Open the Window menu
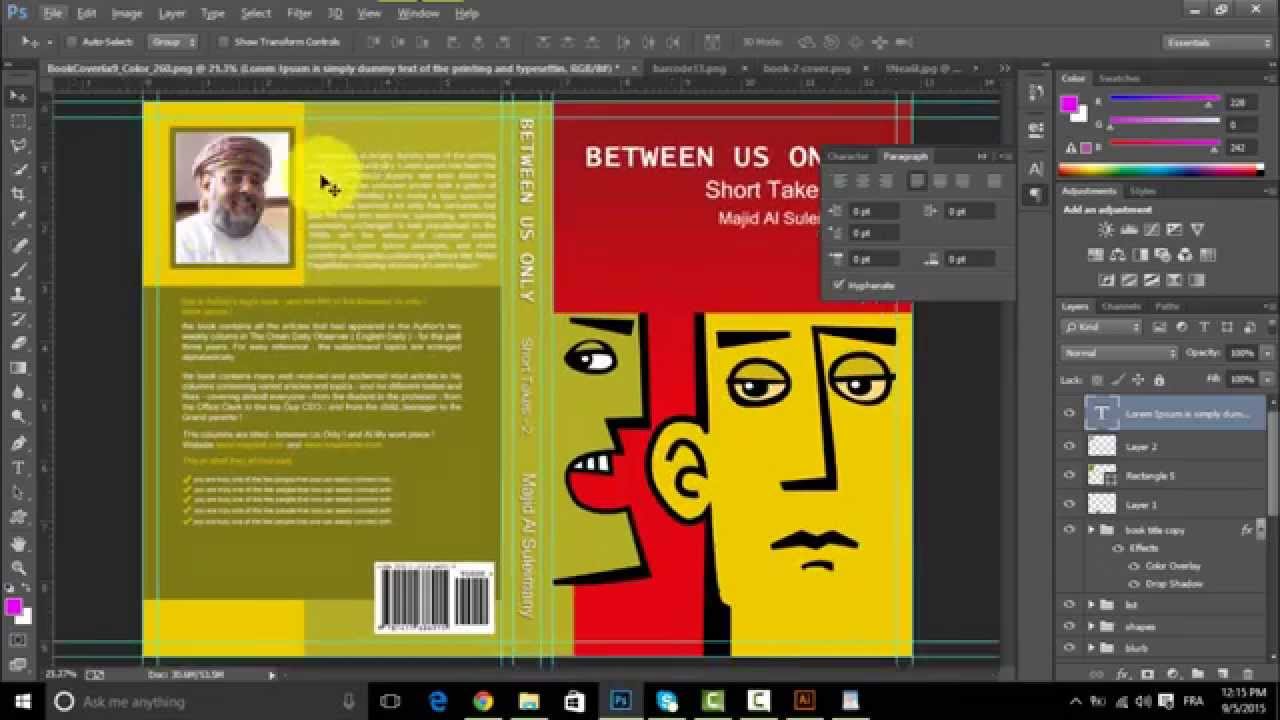This screenshot has height=720, width=1280. pos(418,14)
